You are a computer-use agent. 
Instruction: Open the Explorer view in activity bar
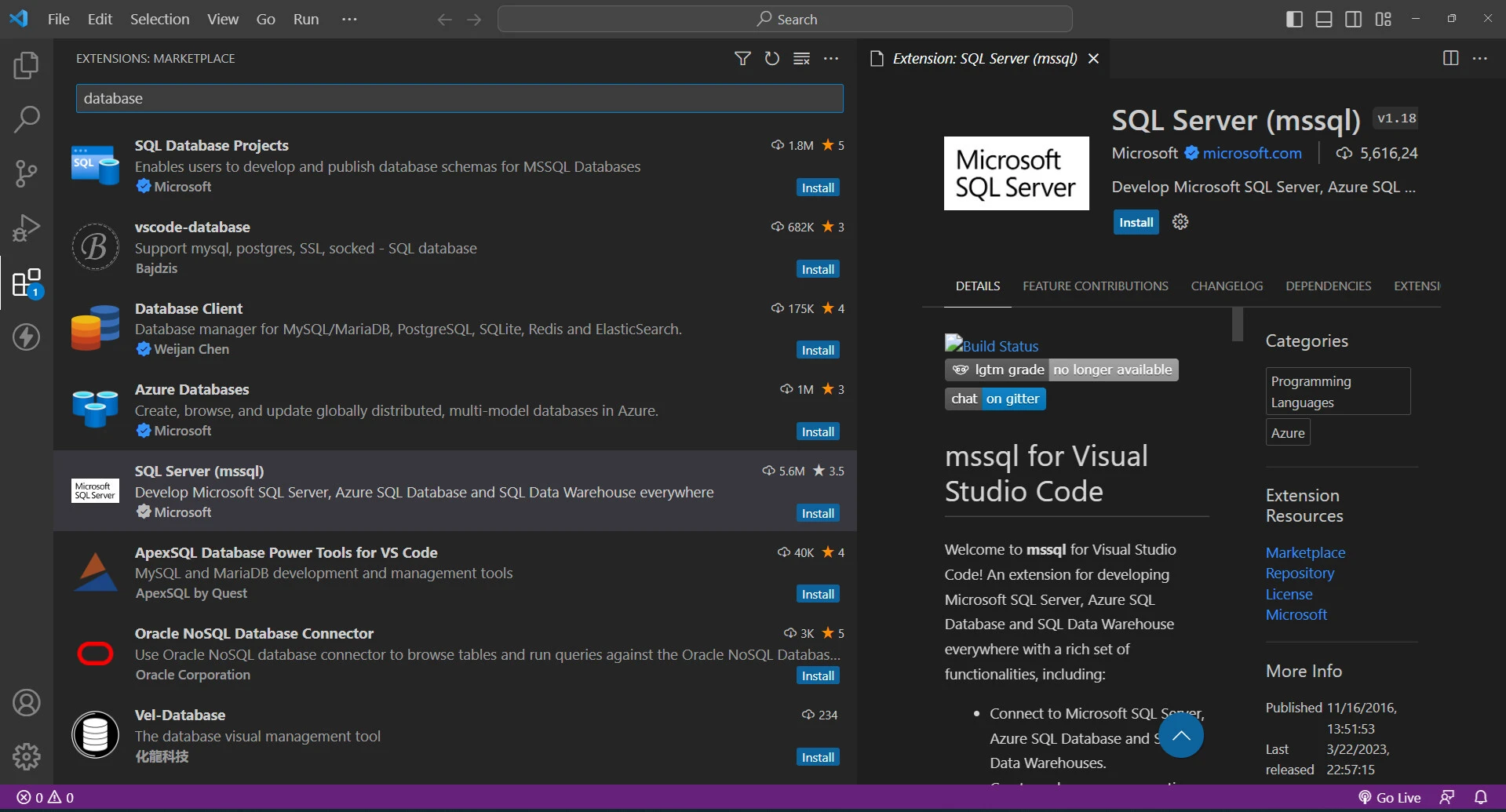tap(26, 65)
